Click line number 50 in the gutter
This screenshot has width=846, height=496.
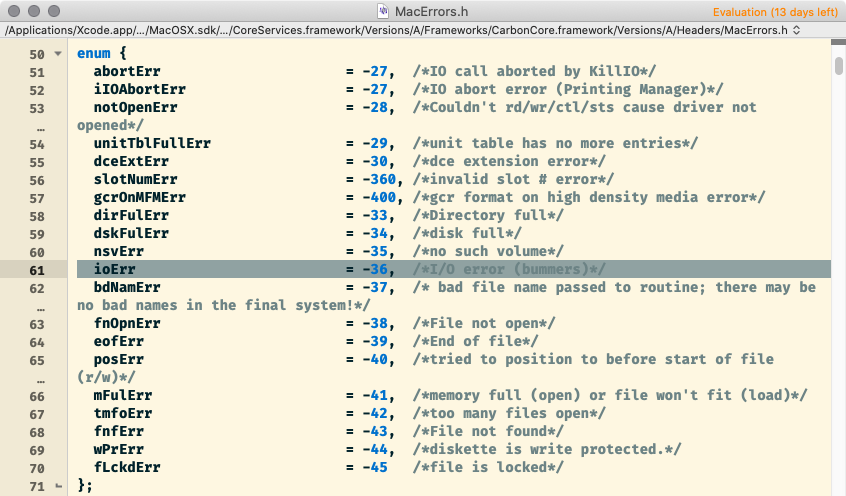click(37, 53)
